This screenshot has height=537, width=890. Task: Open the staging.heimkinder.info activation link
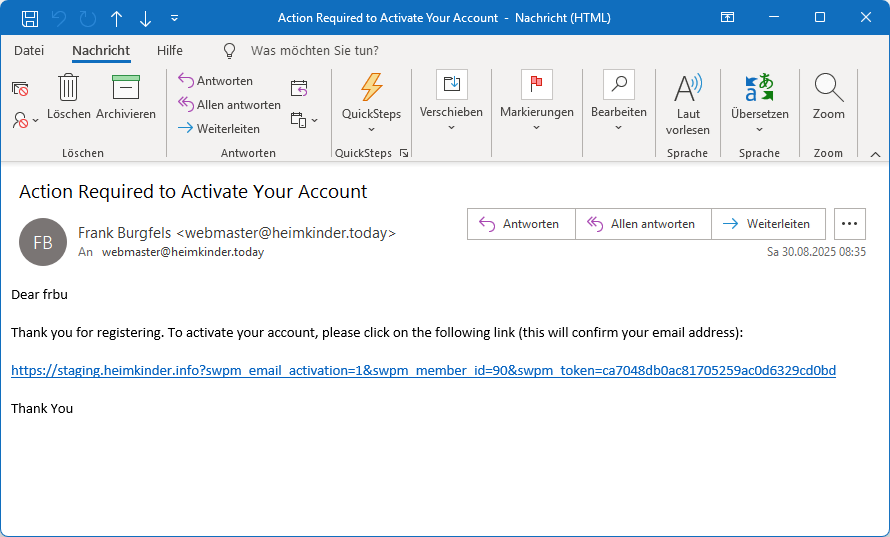click(x=423, y=370)
